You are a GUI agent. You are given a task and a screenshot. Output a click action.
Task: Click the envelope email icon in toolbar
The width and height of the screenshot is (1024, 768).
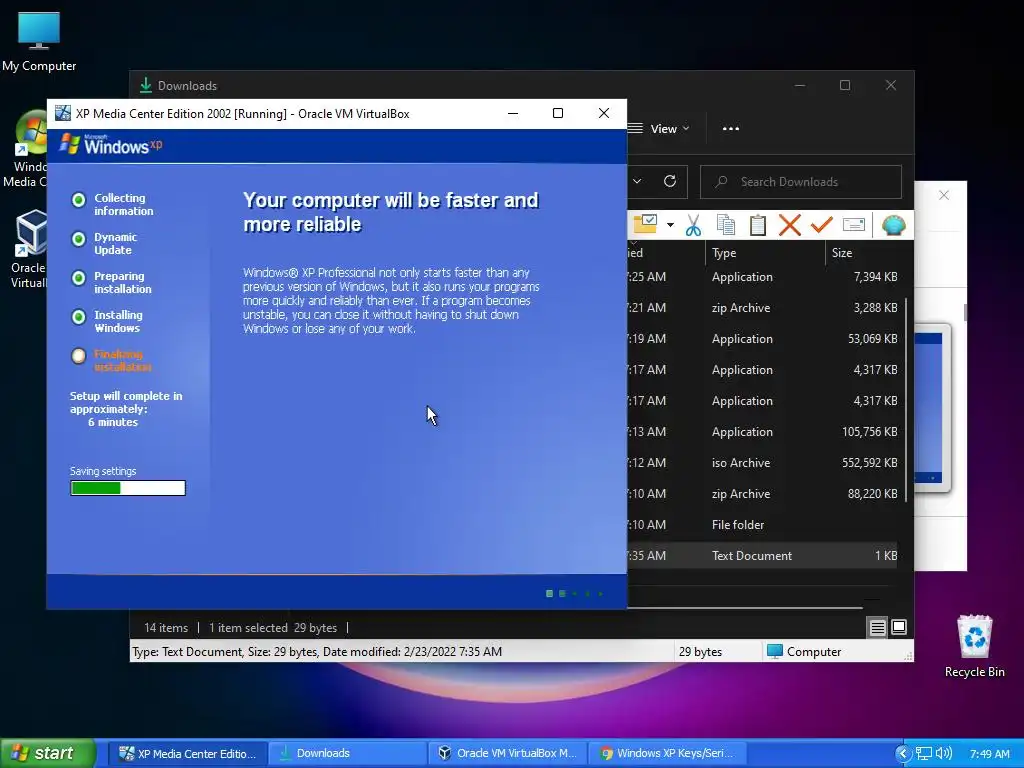click(x=854, y=225)
